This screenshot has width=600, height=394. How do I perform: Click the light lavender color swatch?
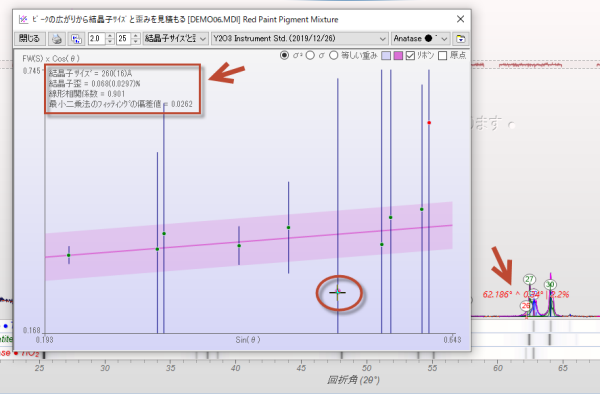pyautogui.click(x=386, y=56)
